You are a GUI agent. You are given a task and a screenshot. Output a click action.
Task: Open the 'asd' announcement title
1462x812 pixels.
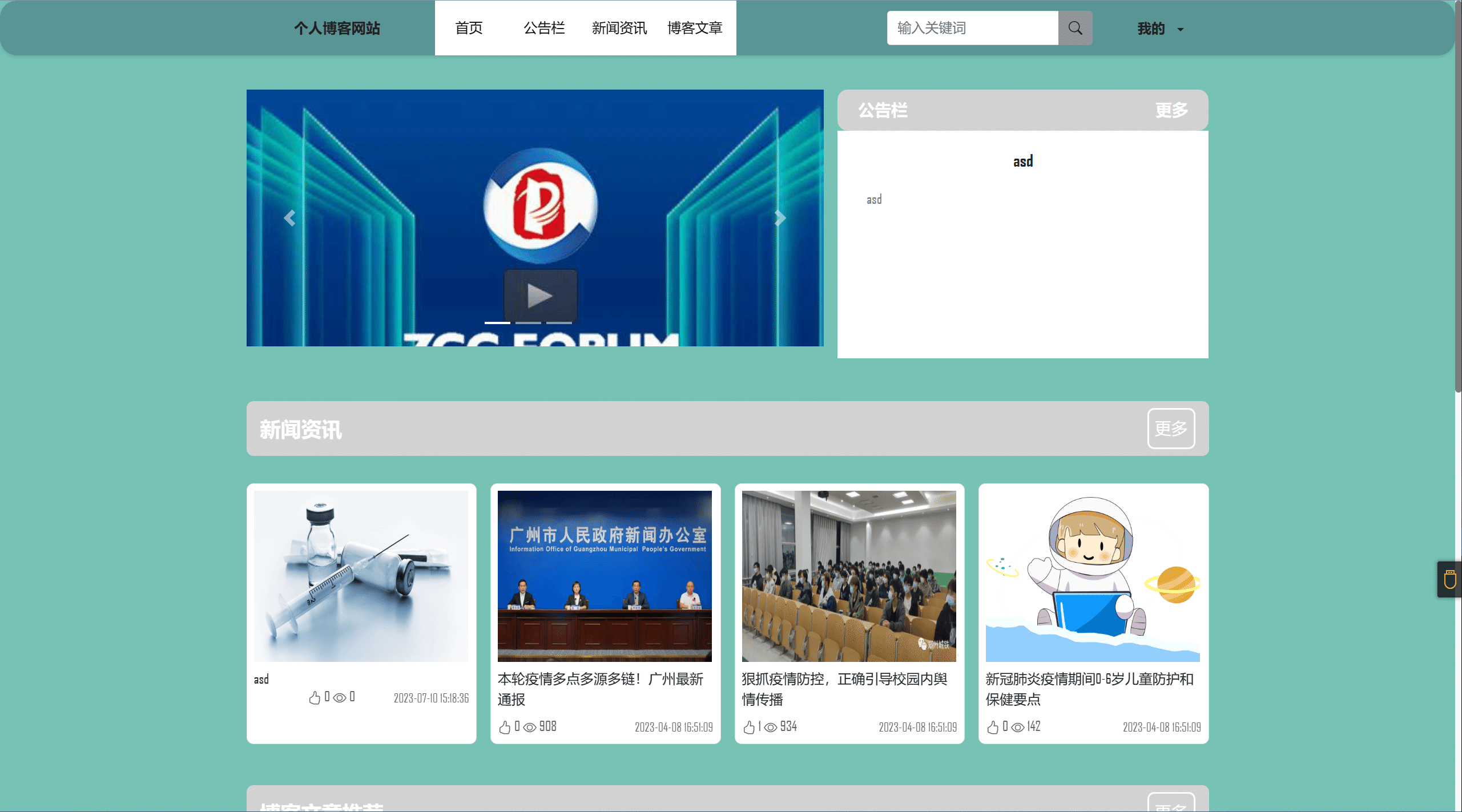click(1022, 161)
